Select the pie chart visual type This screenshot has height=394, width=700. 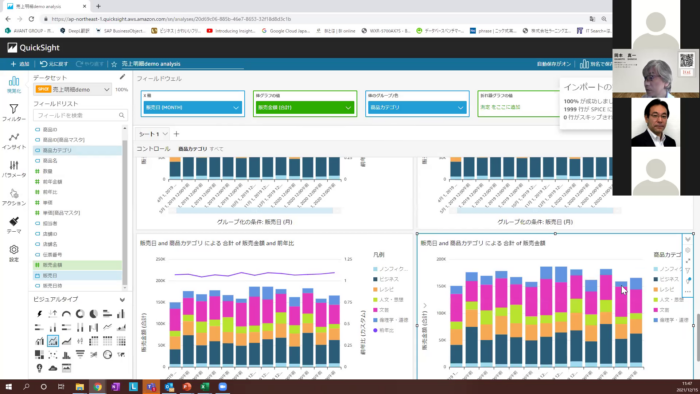[x=93, y=314]
